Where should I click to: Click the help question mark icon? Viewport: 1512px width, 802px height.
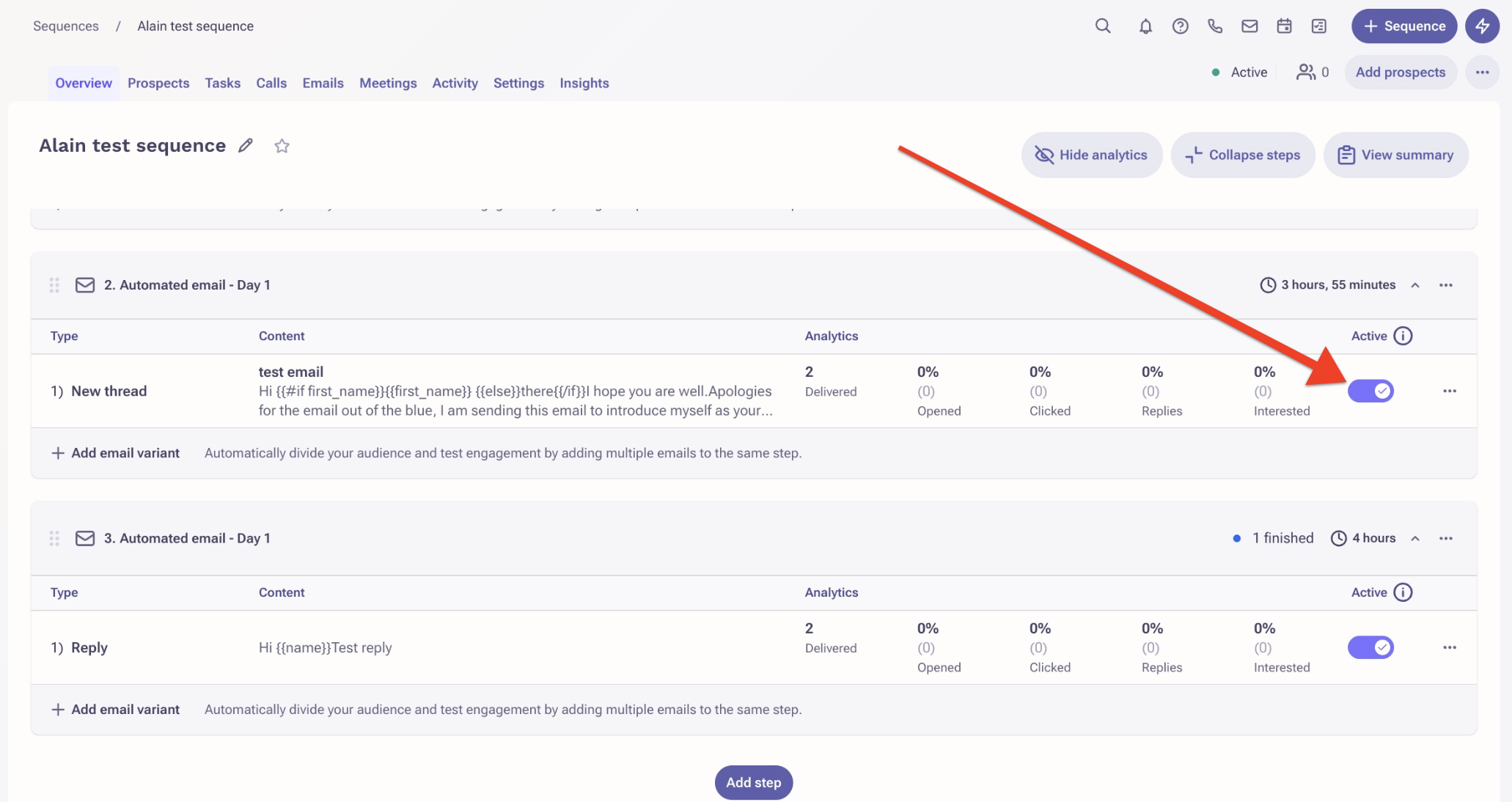pyautogui.click(x=1180, y=26)
